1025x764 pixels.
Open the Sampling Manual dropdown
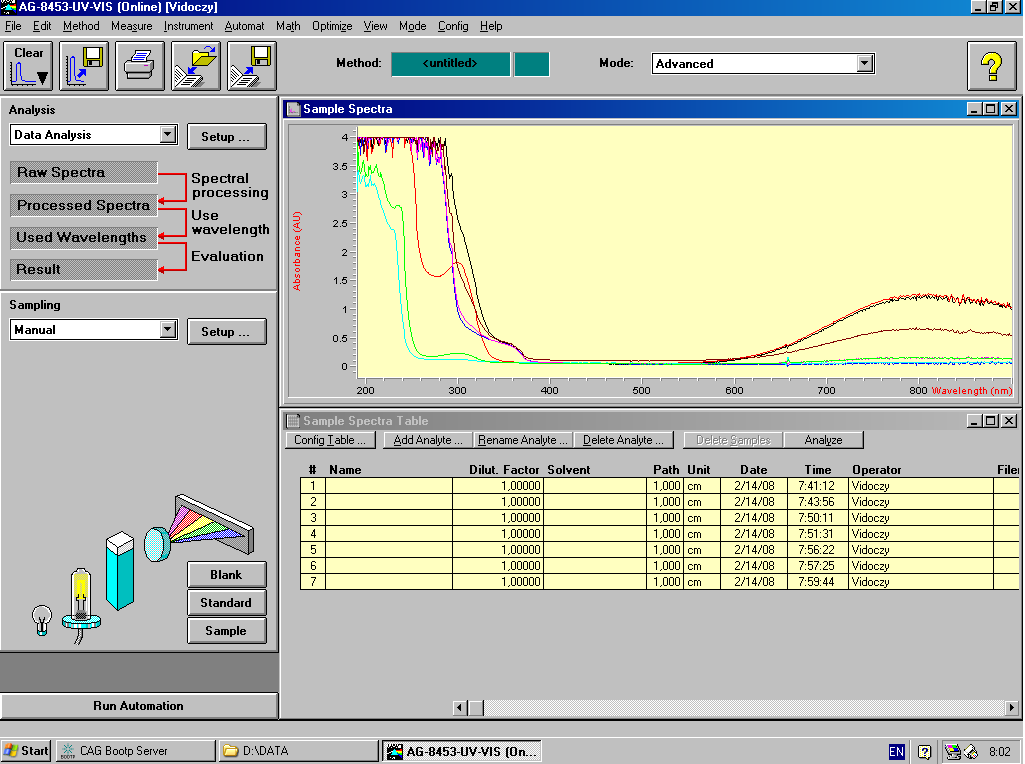tap(168, 329)
